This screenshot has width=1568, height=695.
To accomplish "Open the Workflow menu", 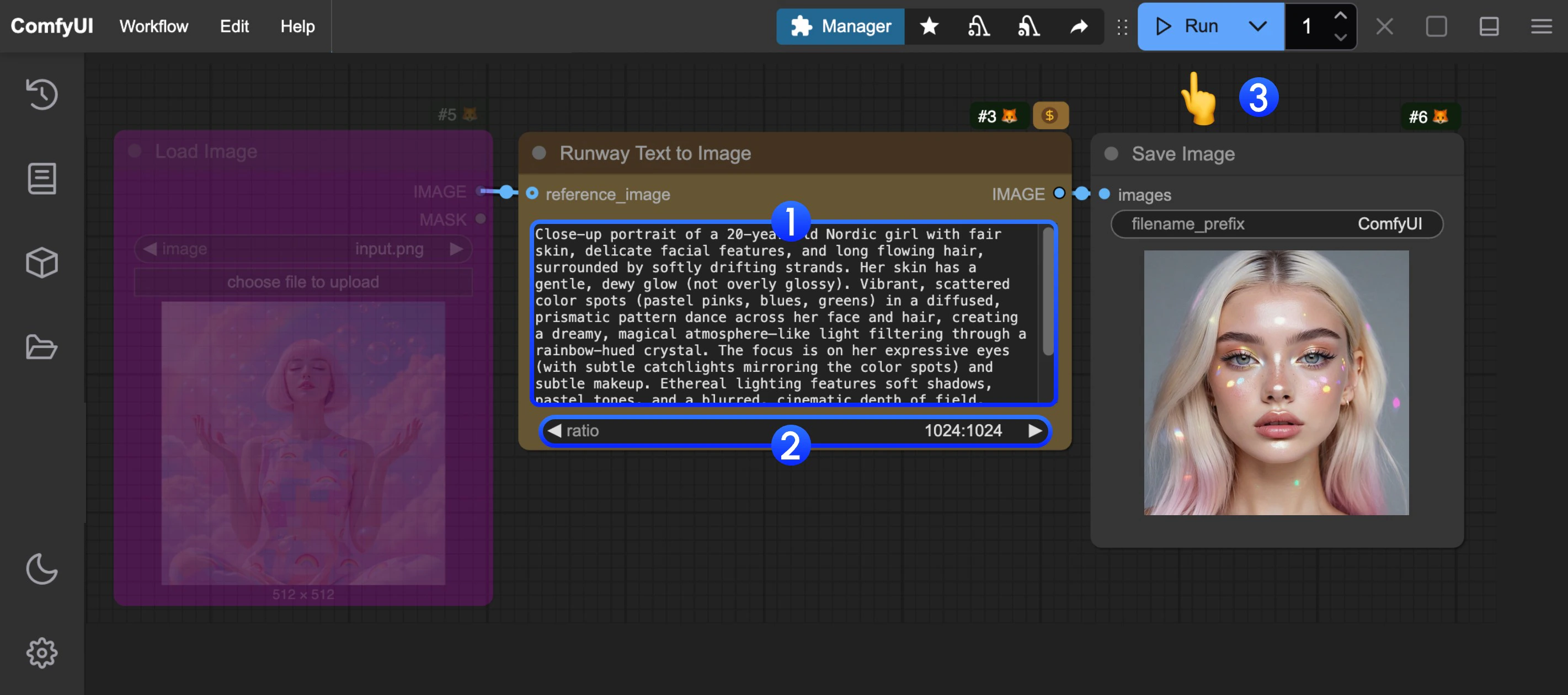I will 154,26.
